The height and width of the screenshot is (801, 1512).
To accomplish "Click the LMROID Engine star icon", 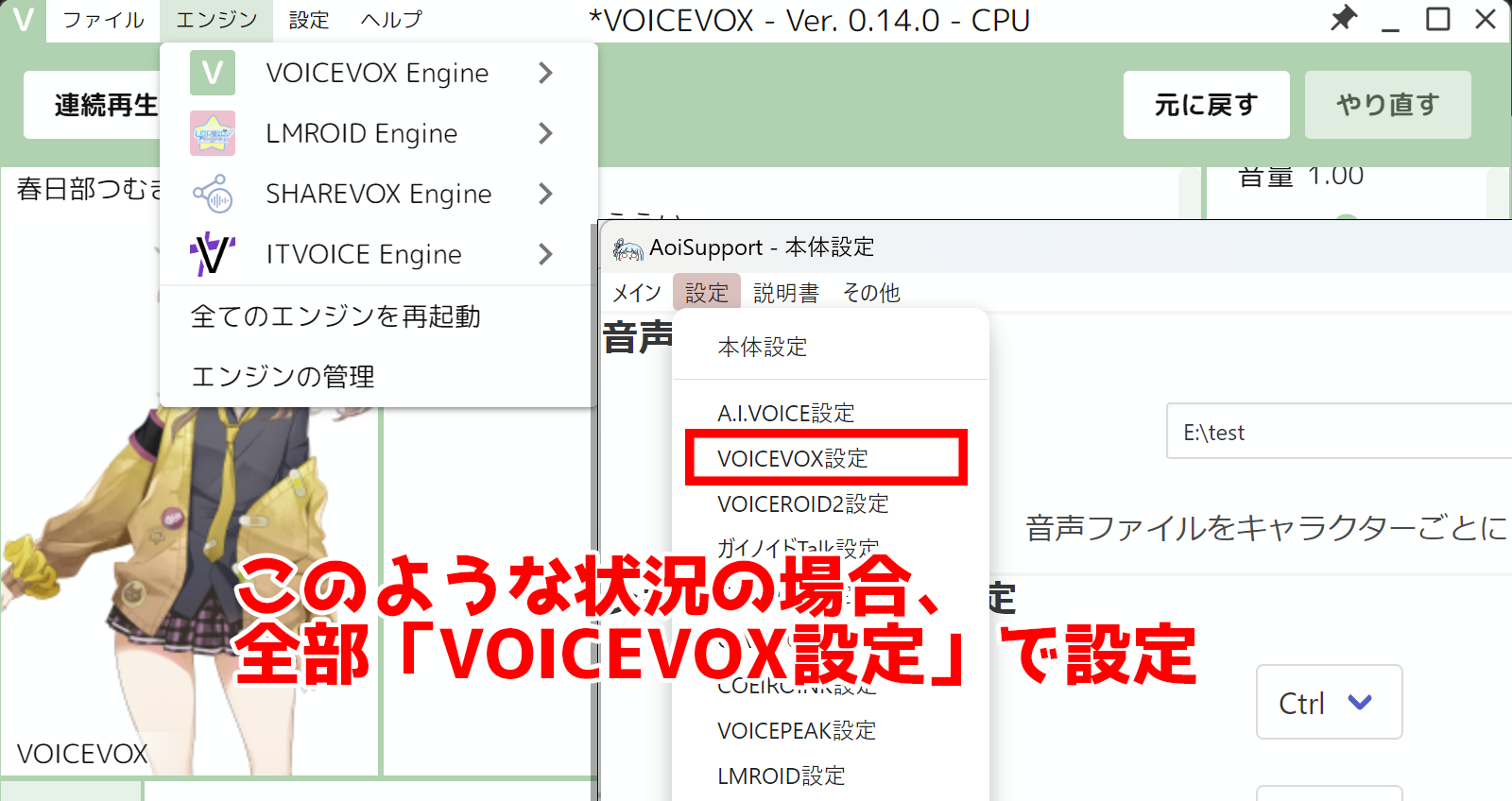I will 213,133.
